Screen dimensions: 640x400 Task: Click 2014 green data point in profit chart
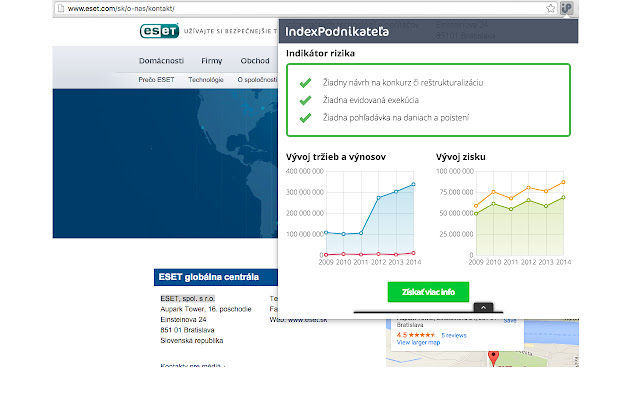(x=564, y=197)
